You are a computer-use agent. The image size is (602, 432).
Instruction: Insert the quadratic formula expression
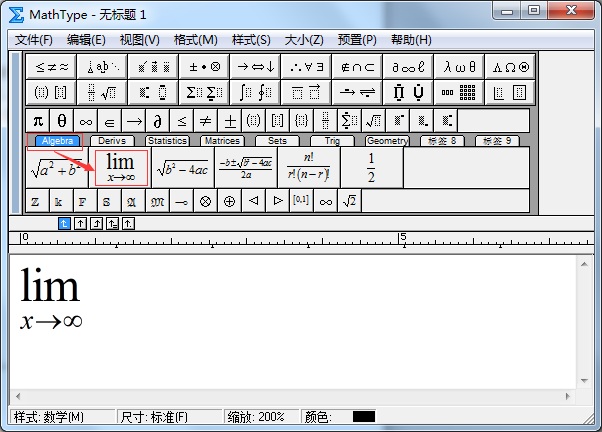[x=246, y=168]
